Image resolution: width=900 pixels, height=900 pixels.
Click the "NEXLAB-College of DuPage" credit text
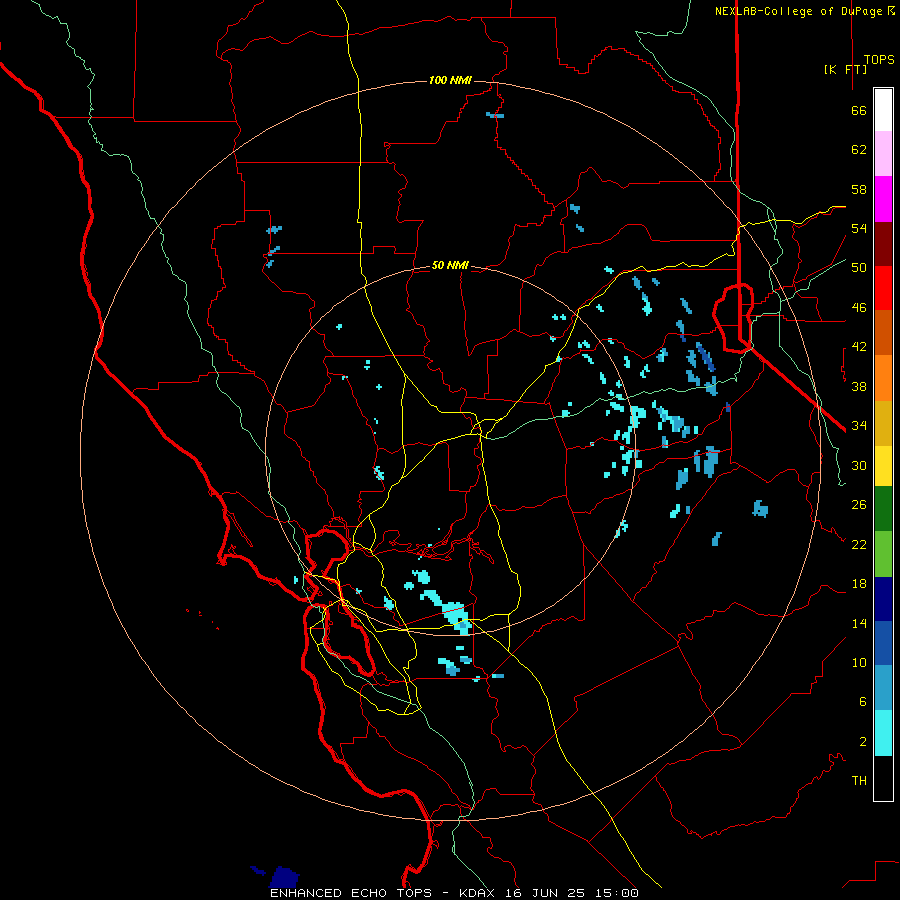[798, 11]
